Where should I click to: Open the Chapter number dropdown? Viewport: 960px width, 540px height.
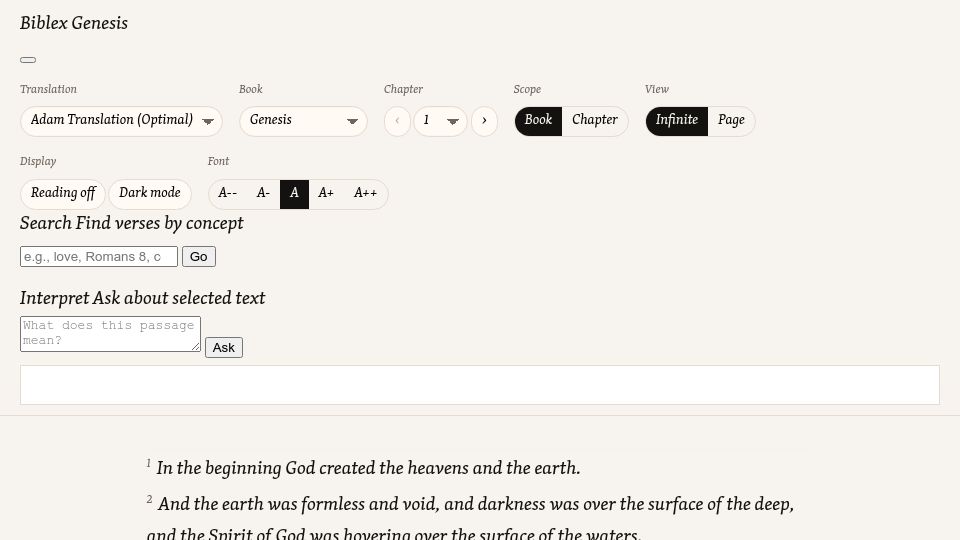pos(440,121)
